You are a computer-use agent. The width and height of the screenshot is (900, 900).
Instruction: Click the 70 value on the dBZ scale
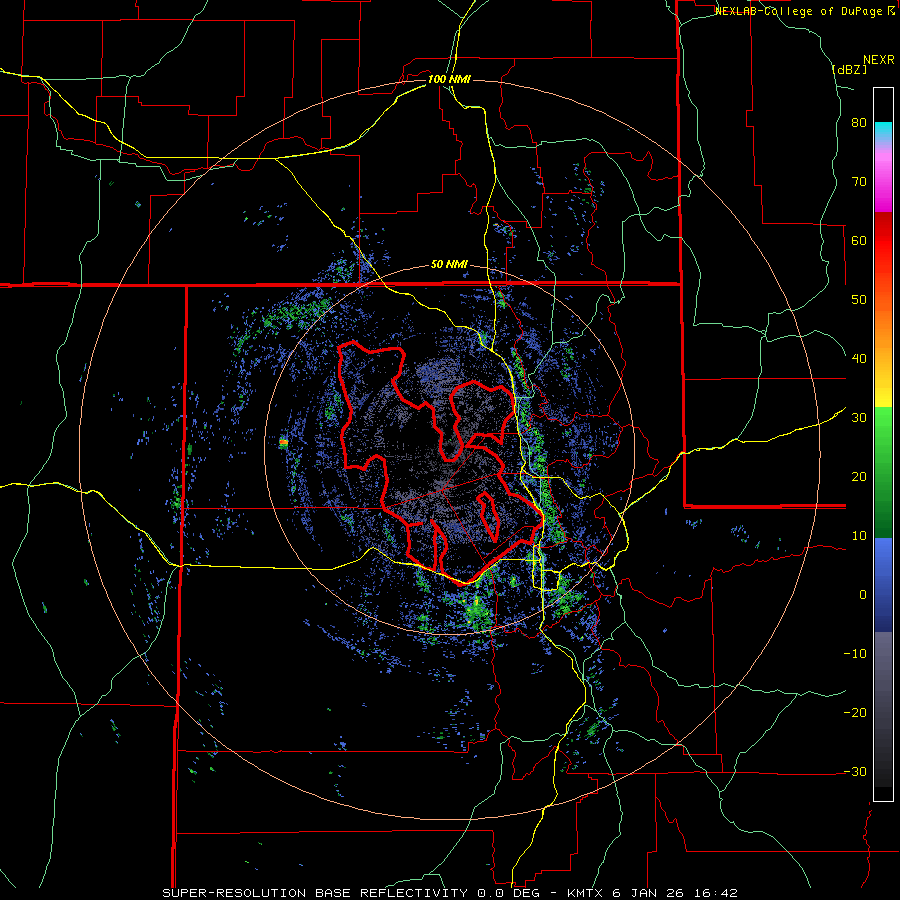click(x=859, y=182)
